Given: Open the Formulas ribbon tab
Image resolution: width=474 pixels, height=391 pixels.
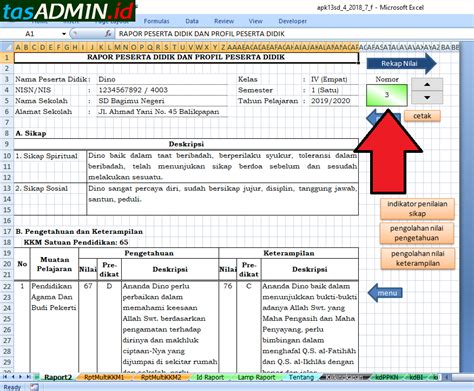Looking at the screenshot, I should (156, 21).
